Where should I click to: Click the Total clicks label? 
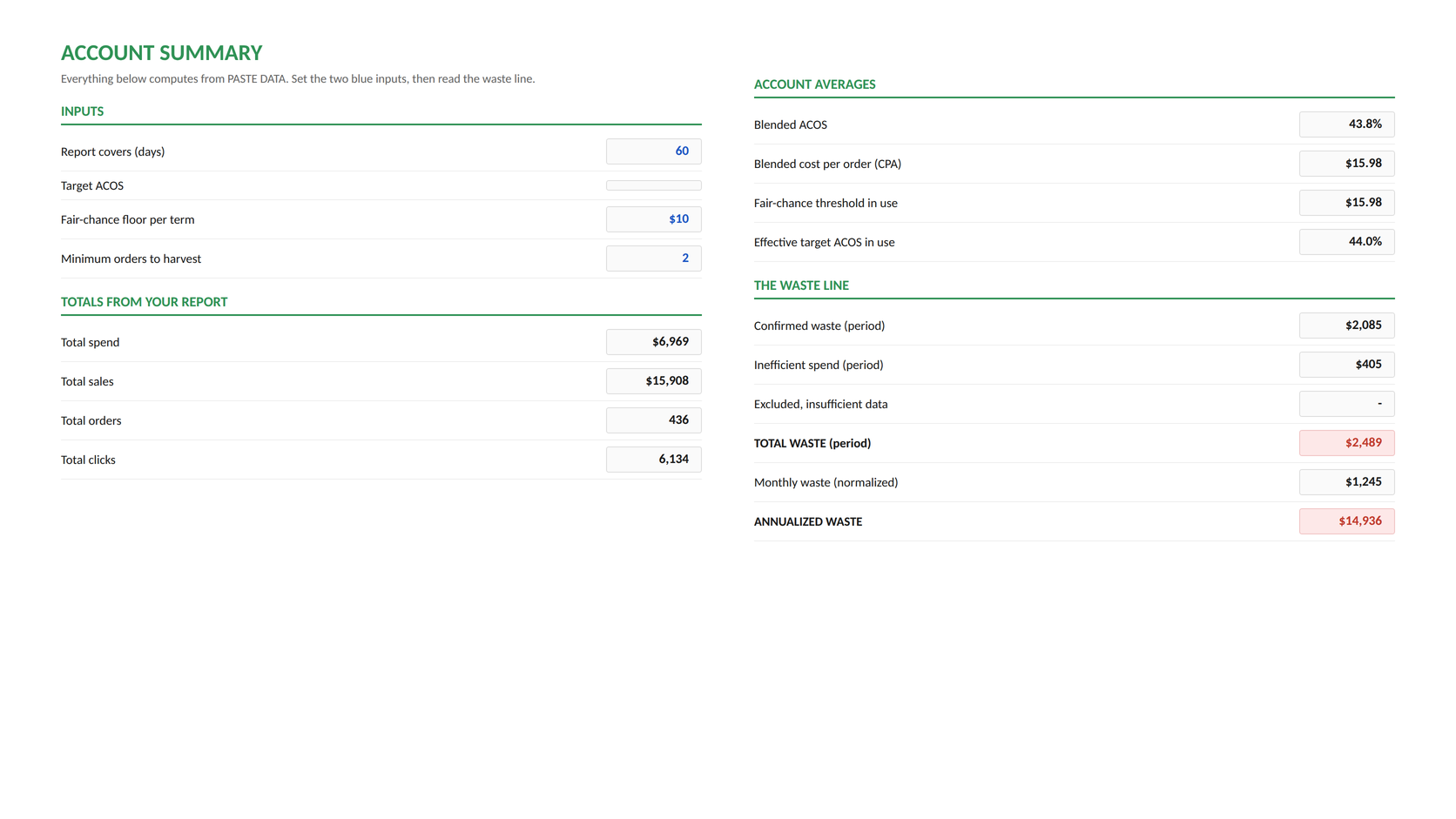point(88,460)
